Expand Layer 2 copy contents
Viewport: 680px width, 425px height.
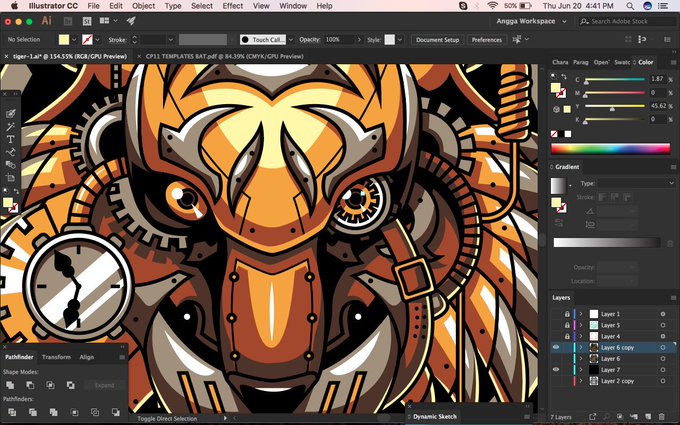point(581,381)
